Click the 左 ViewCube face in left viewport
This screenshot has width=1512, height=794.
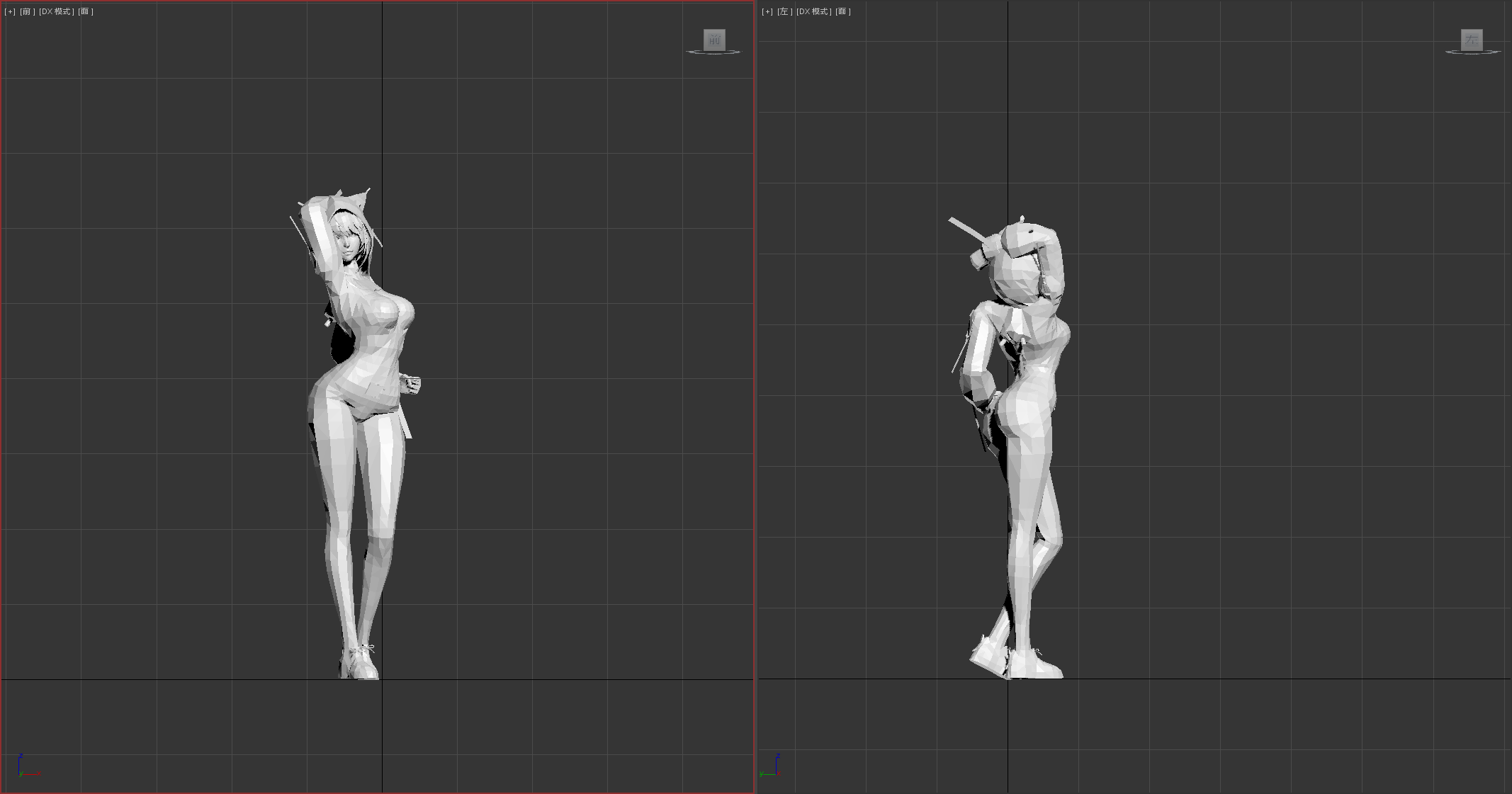click(x=1472, y=40)
